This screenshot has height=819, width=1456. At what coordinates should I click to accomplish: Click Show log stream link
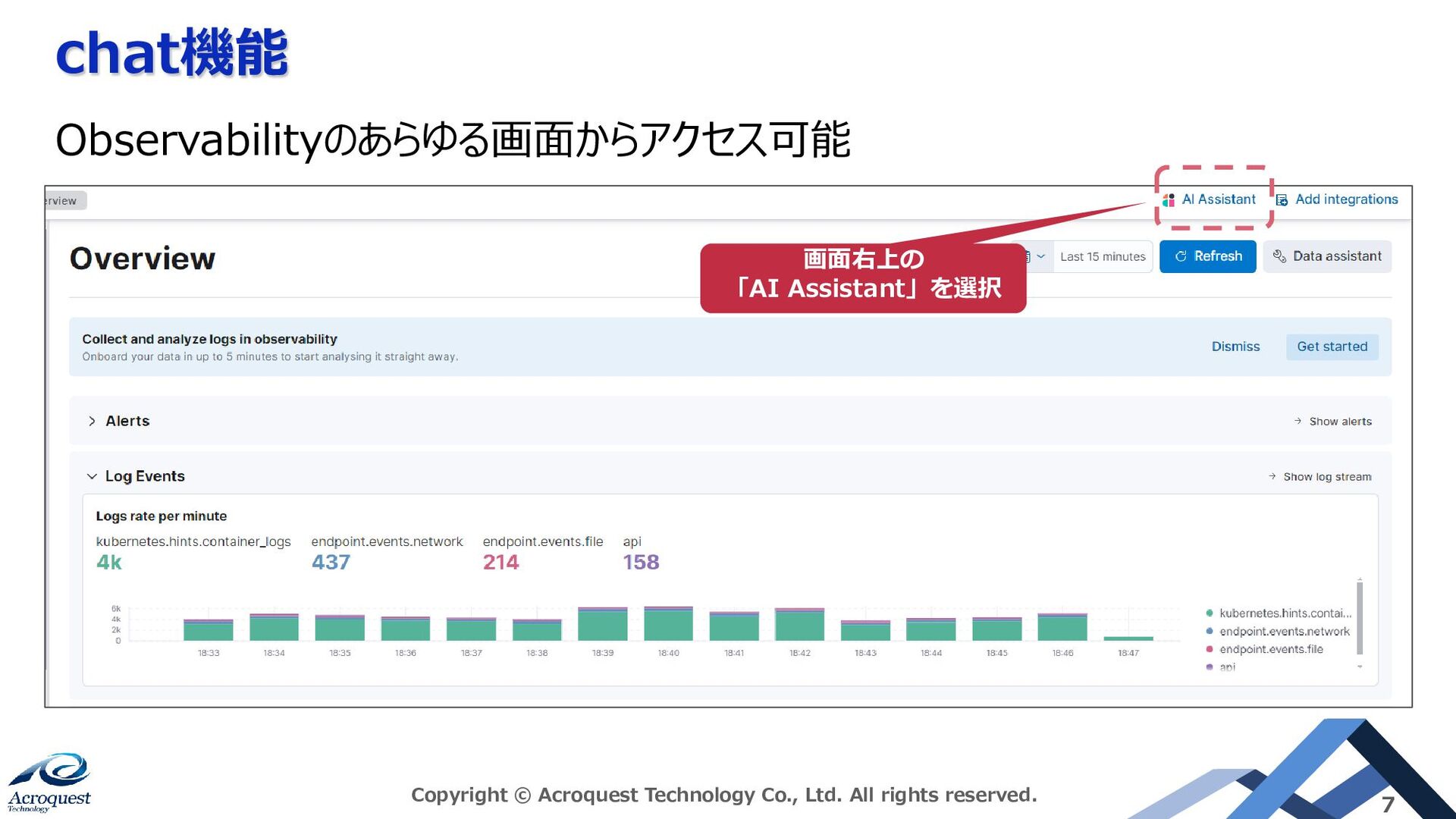point(1327,477)
